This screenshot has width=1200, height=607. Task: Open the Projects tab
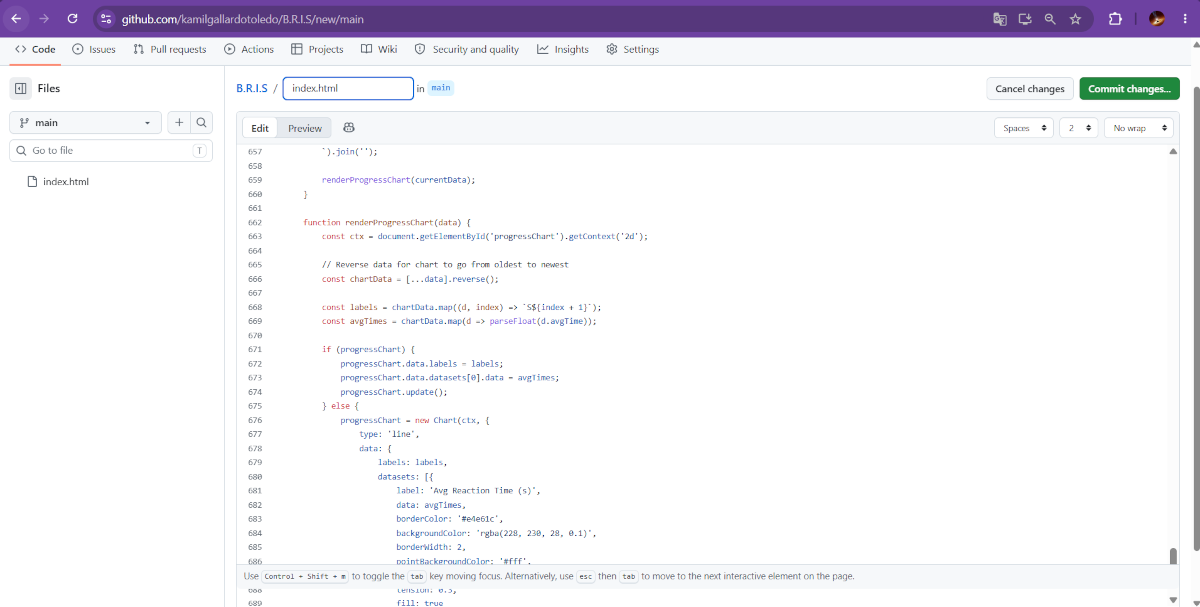tap(317, 49)
